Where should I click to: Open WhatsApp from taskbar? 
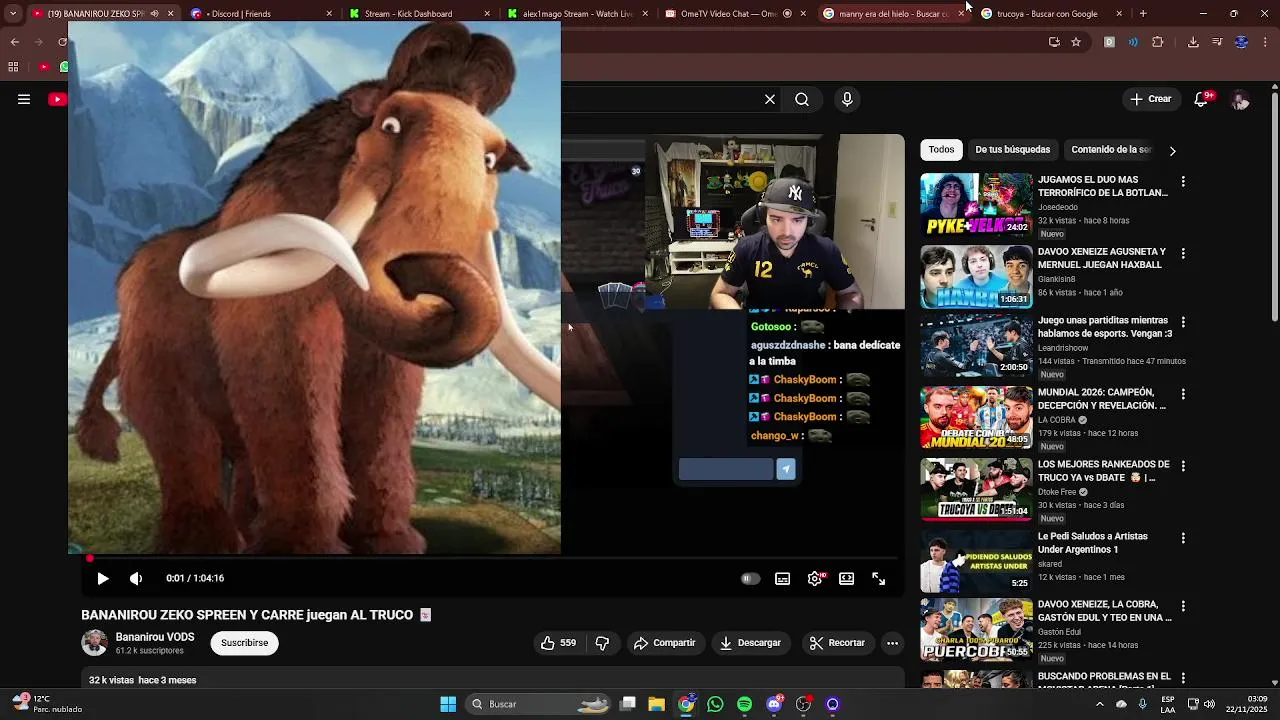tap(715, 704)
